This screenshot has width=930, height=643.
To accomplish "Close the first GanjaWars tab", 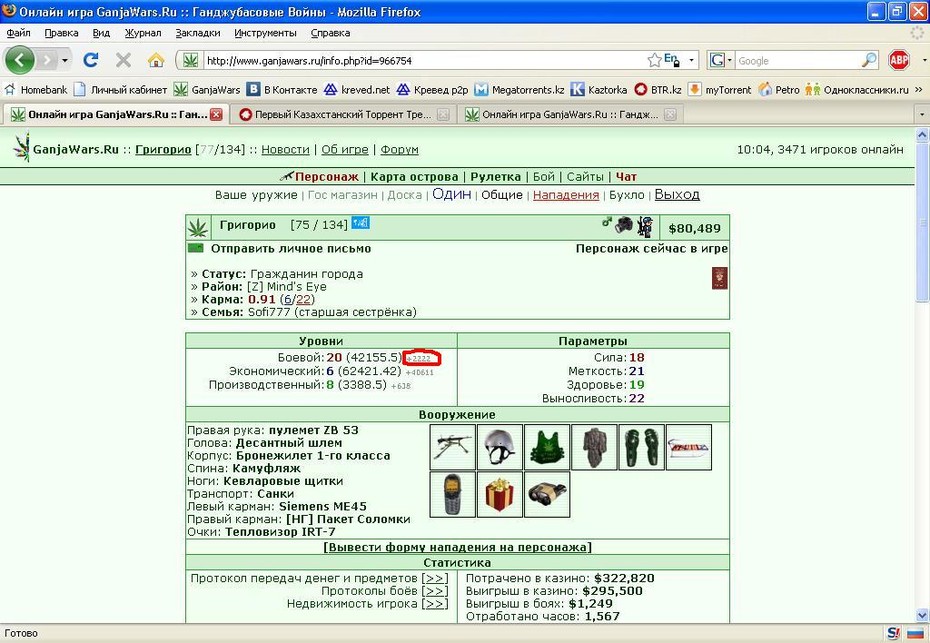I will 216,114.
